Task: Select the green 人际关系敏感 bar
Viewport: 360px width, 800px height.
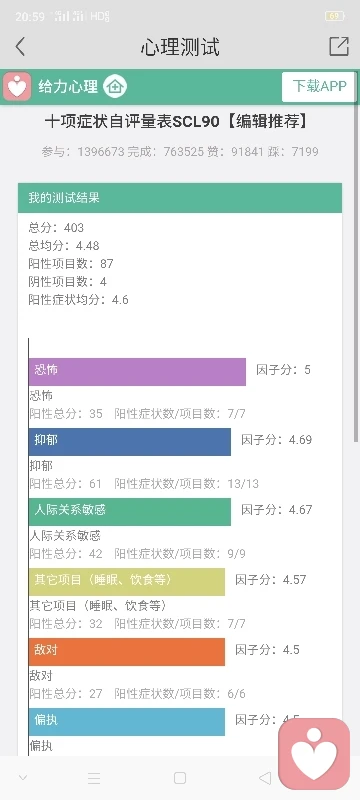Action: (x=130, y=511)
